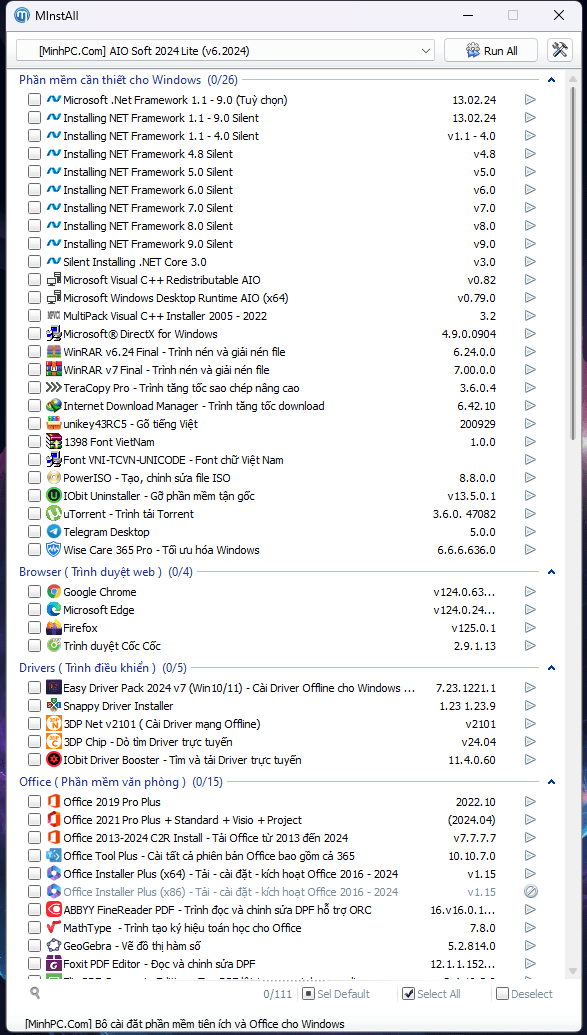Click the 0/111 selection counter
The height and width of the screenshot is (1035, 587).
(277, 994)
